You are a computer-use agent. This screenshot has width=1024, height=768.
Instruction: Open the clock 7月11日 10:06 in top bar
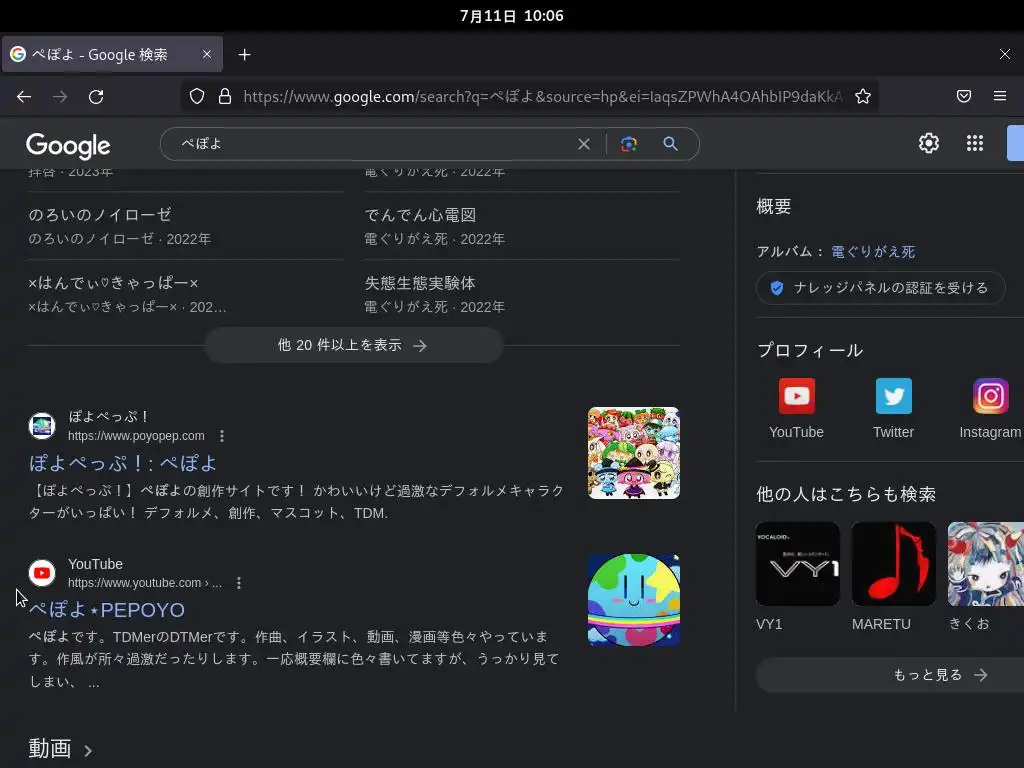pyautogui.click(x=511, y=16)
